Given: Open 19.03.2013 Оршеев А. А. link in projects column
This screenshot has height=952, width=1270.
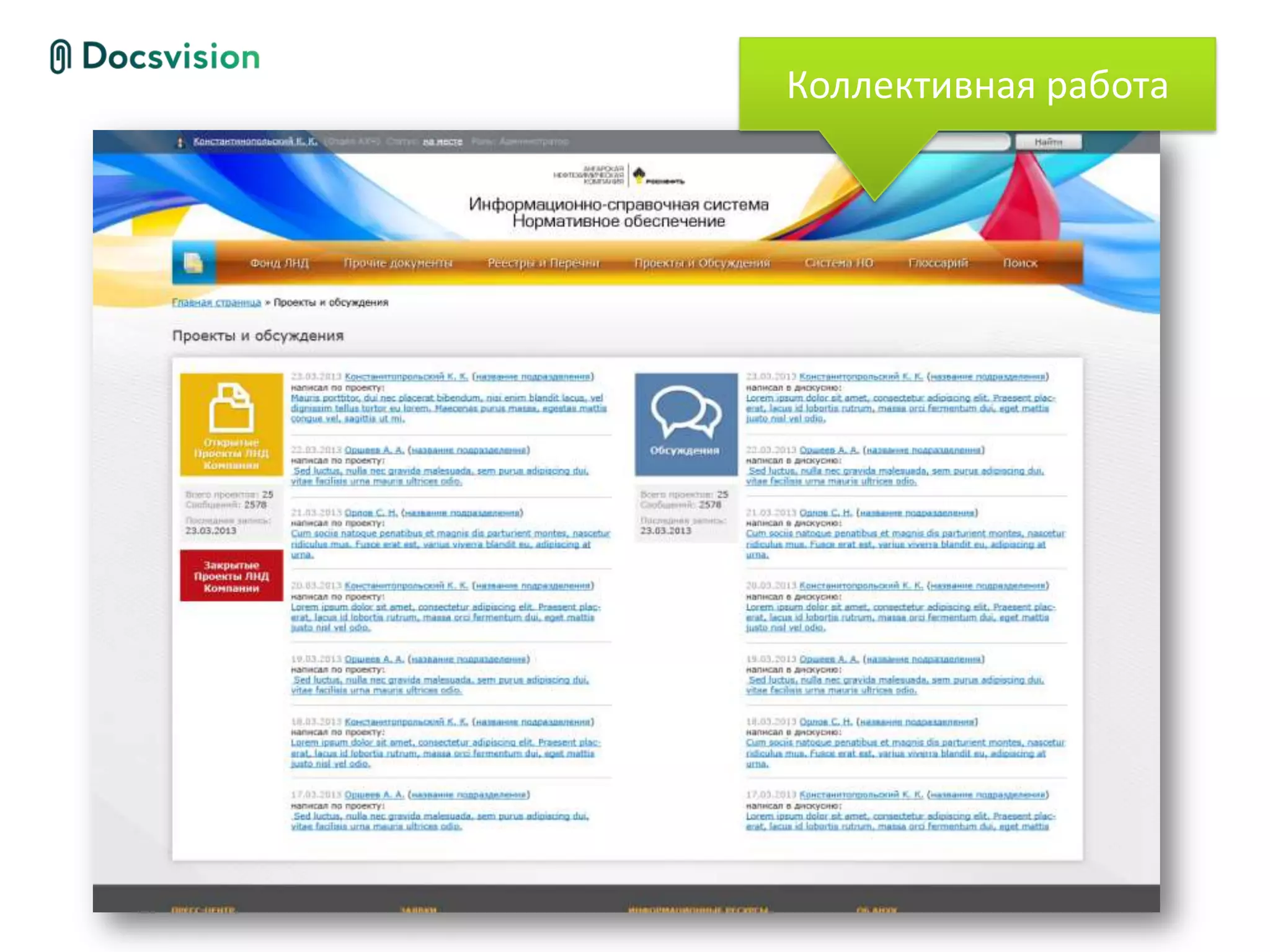Looking at the screenshot, I should tap(374, 659).
